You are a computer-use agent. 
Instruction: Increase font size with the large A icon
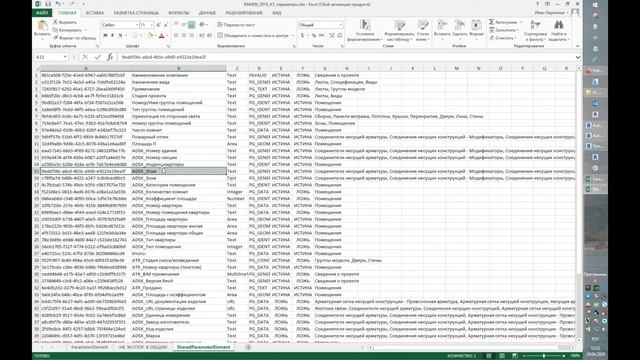click(158, 25)
